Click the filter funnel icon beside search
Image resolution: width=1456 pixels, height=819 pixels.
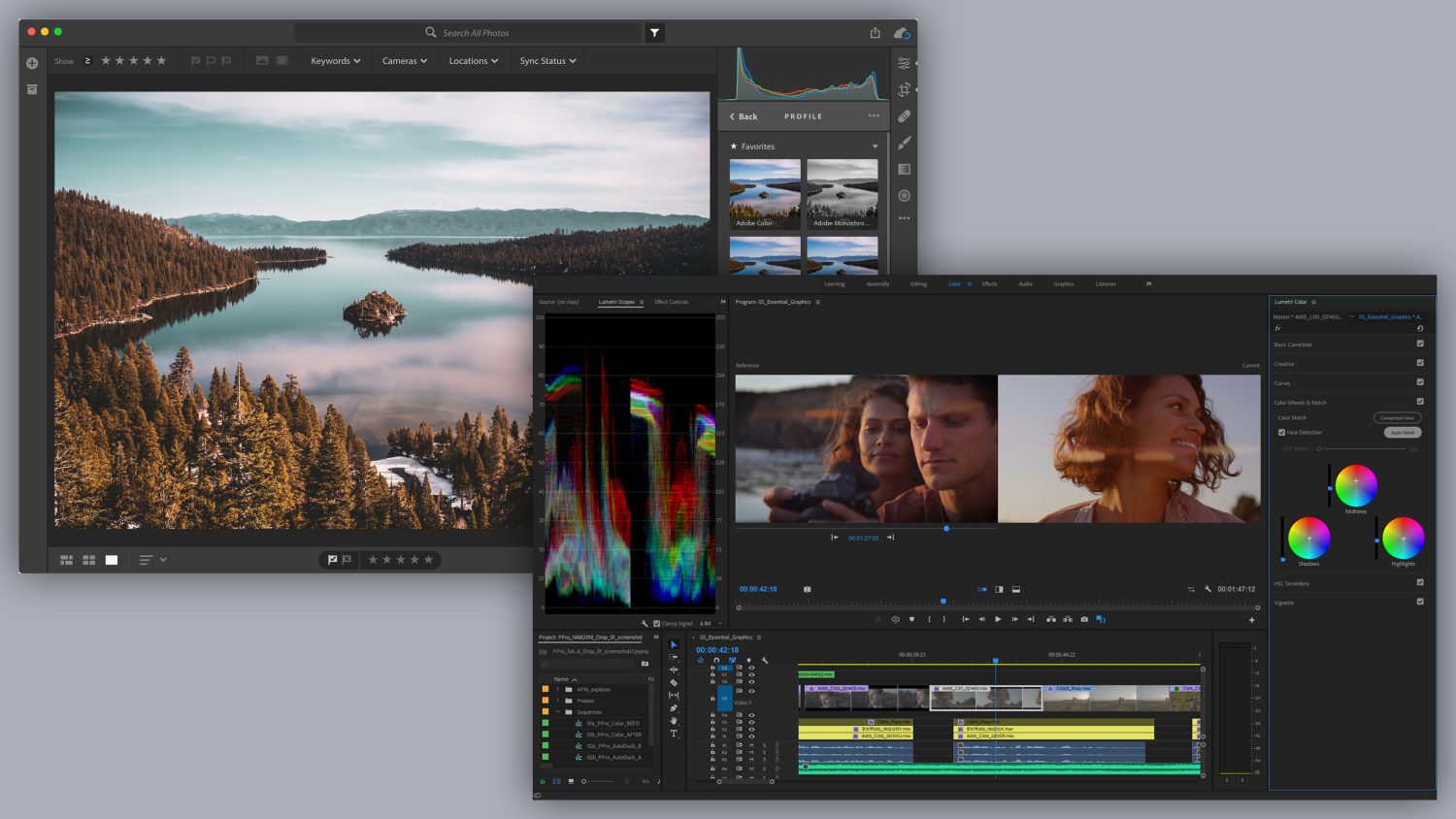(x=655, y=33)
